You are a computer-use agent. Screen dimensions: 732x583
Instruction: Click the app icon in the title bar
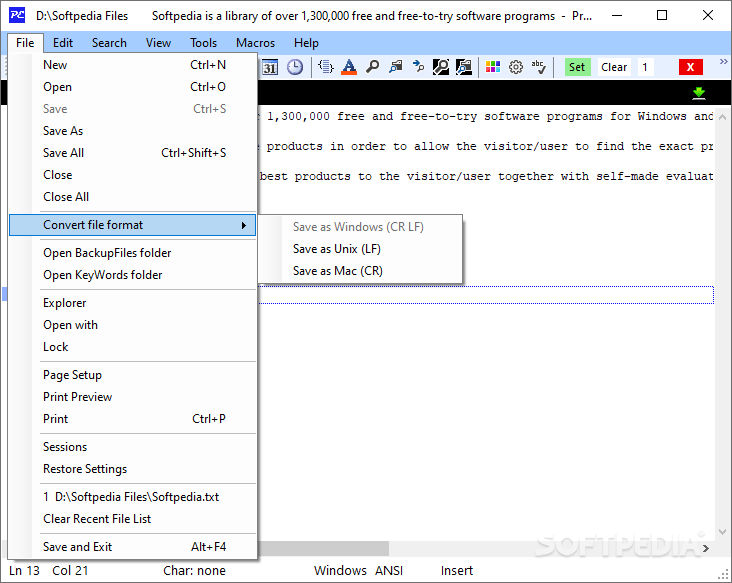17,15
